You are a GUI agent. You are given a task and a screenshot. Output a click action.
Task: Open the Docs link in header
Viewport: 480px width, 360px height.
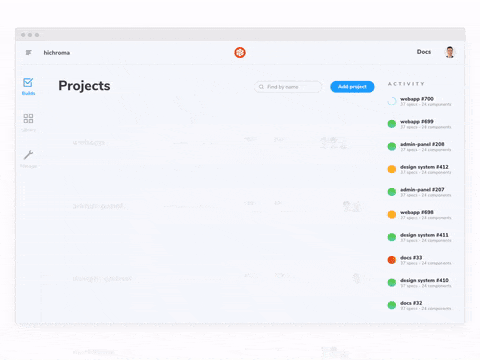[x=424, y=52]
